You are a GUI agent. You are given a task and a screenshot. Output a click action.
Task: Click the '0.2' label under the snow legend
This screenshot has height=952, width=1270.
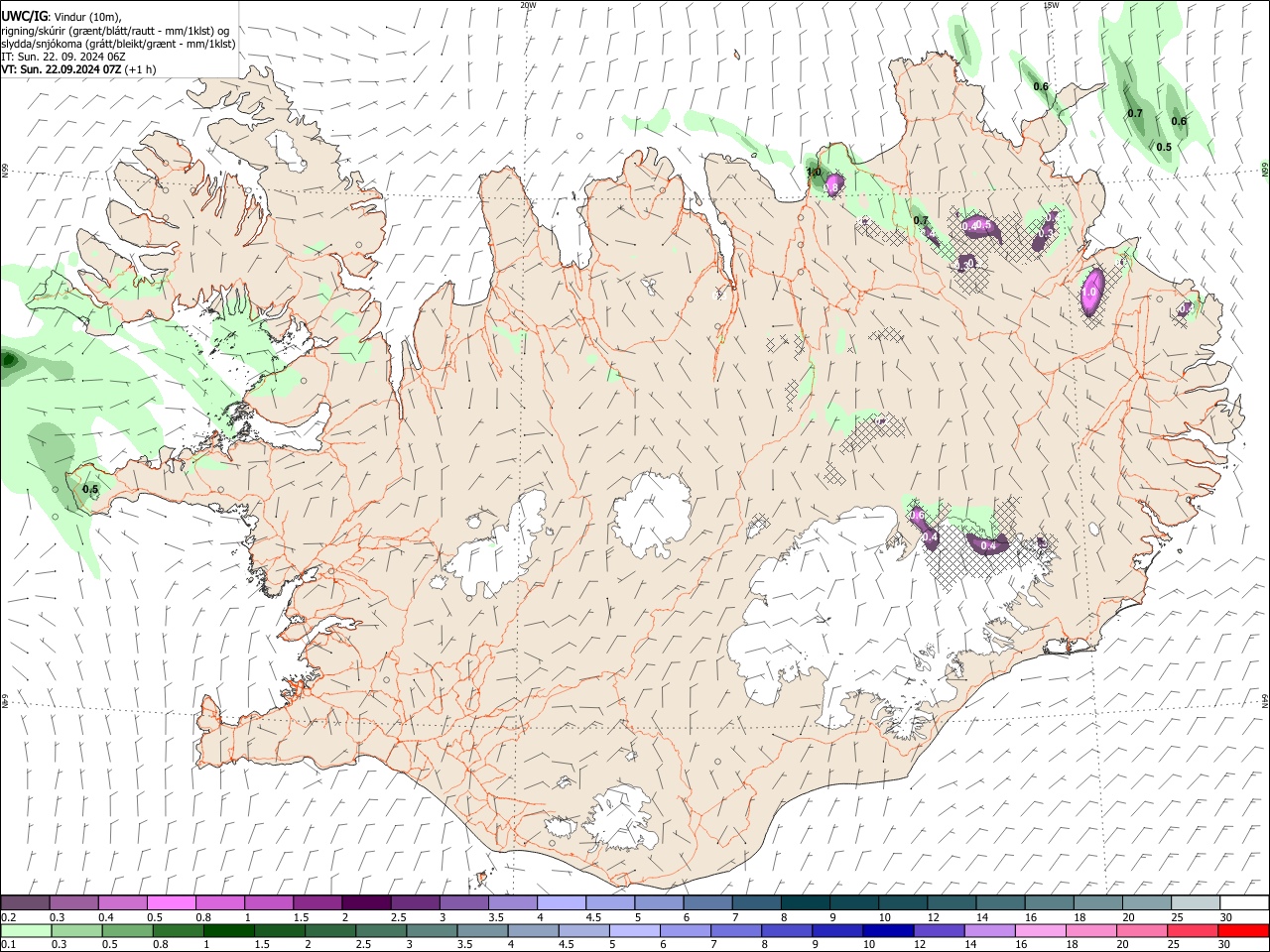coord(8,917)
